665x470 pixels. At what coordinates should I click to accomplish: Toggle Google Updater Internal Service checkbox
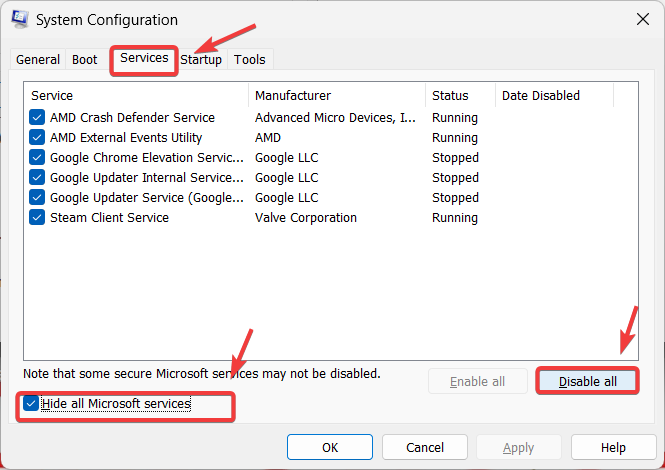point(37,178)
